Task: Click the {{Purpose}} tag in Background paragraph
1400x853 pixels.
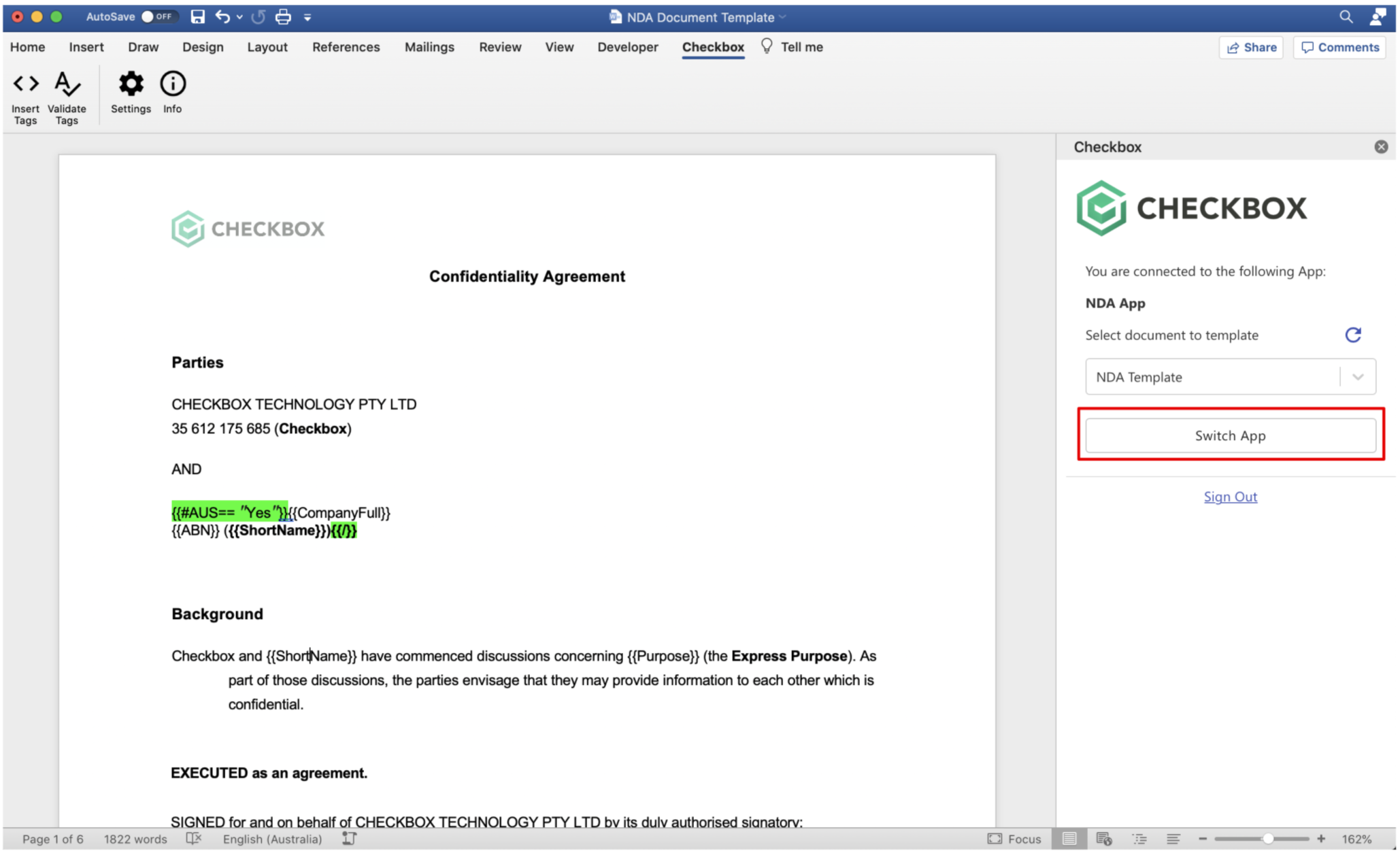Action: pos(663,656)
